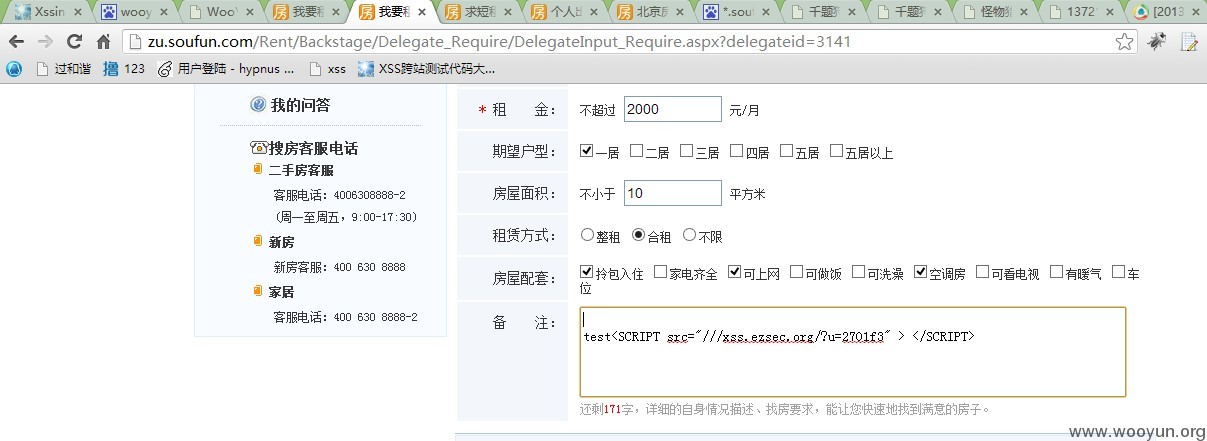
Task: Close the 北京房 tab
Action: (678, 12)
